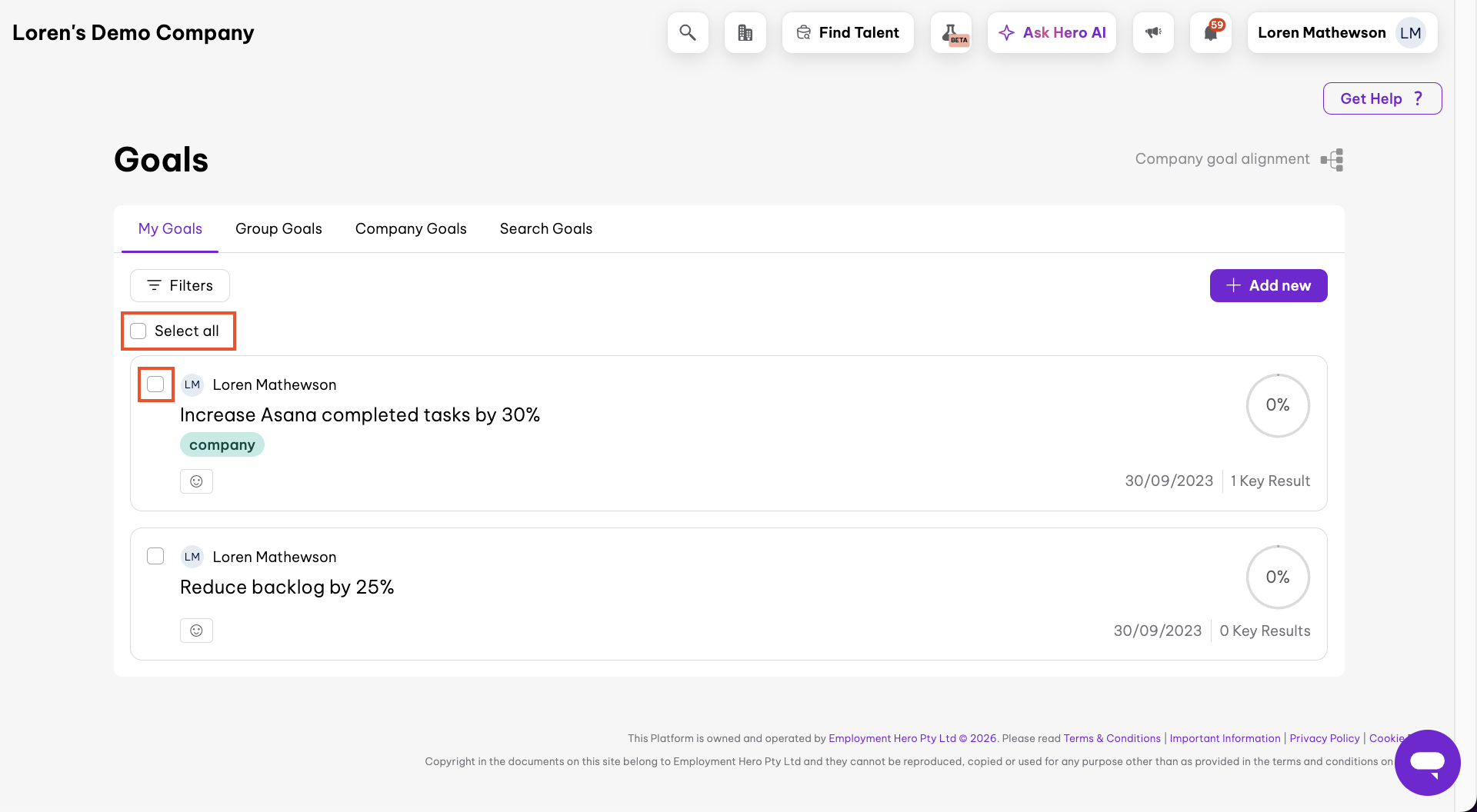The height and width of the screenshot is (812, 1477).
Task: Add emoji reaction to Reduce backlog goal
Action: 196,631
